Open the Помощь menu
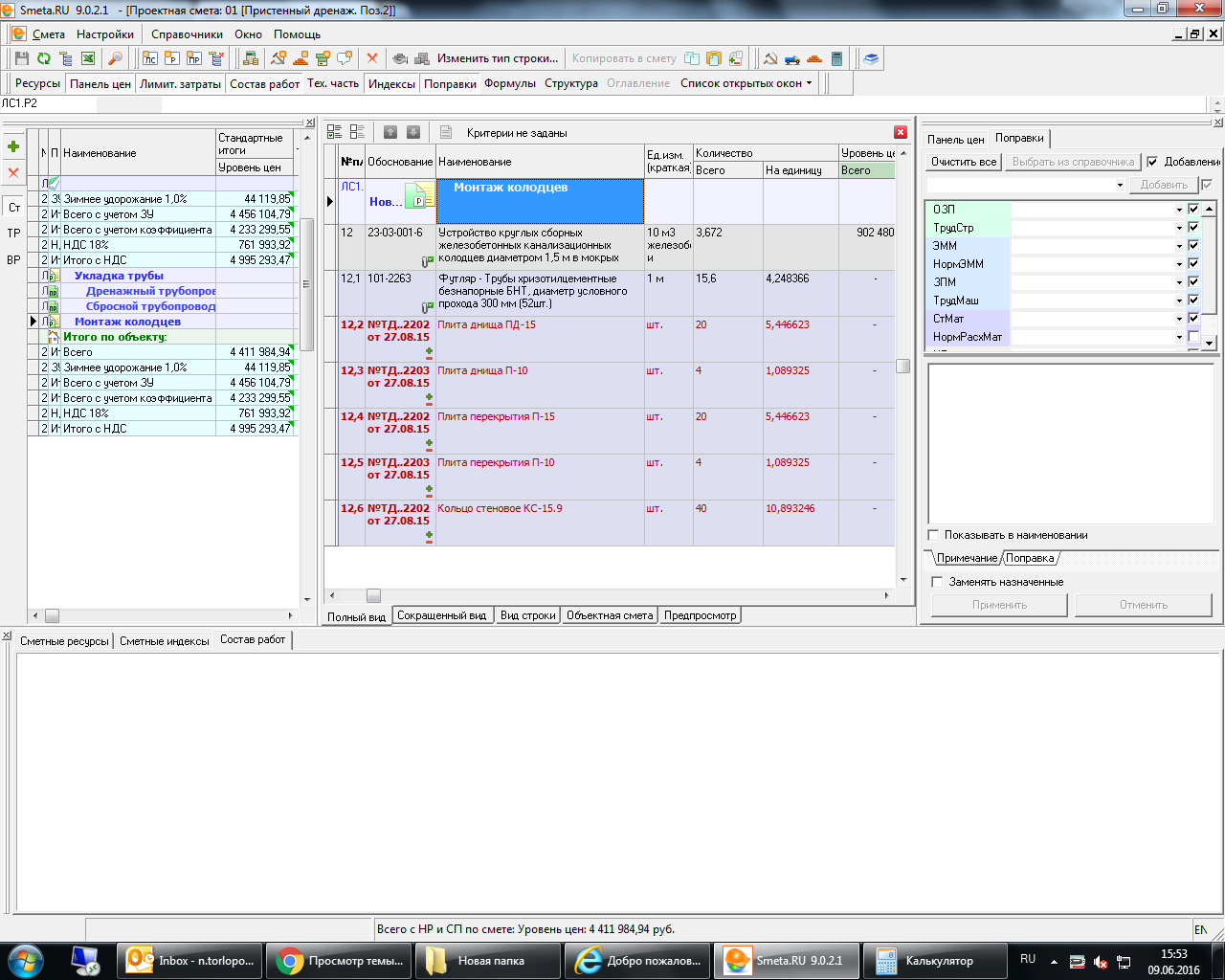The image size is (1225, 980). pos(297,33)
